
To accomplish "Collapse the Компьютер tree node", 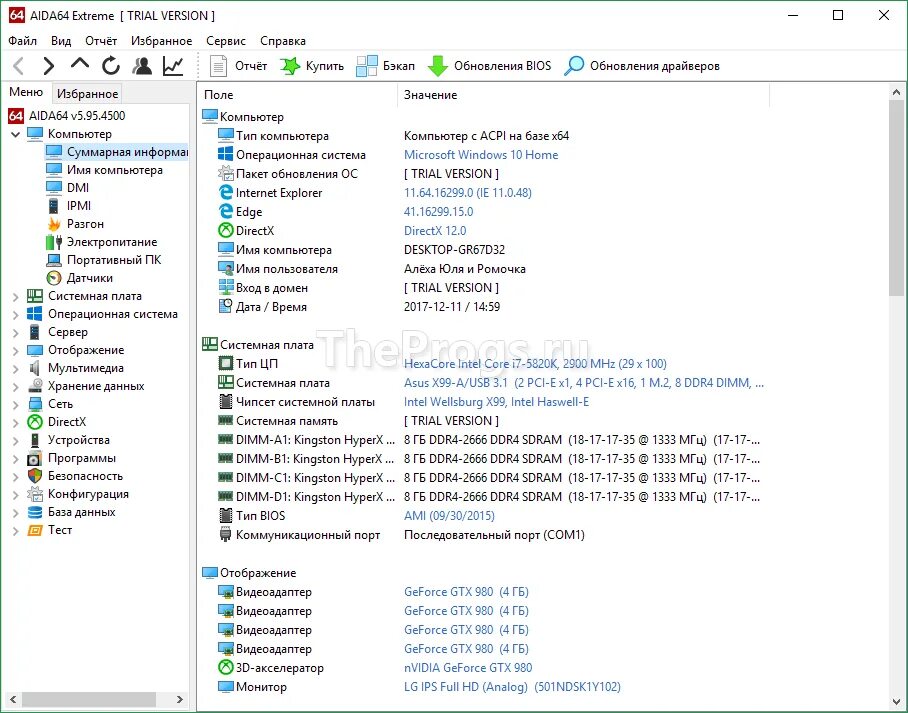I will (x=16, y=134).
